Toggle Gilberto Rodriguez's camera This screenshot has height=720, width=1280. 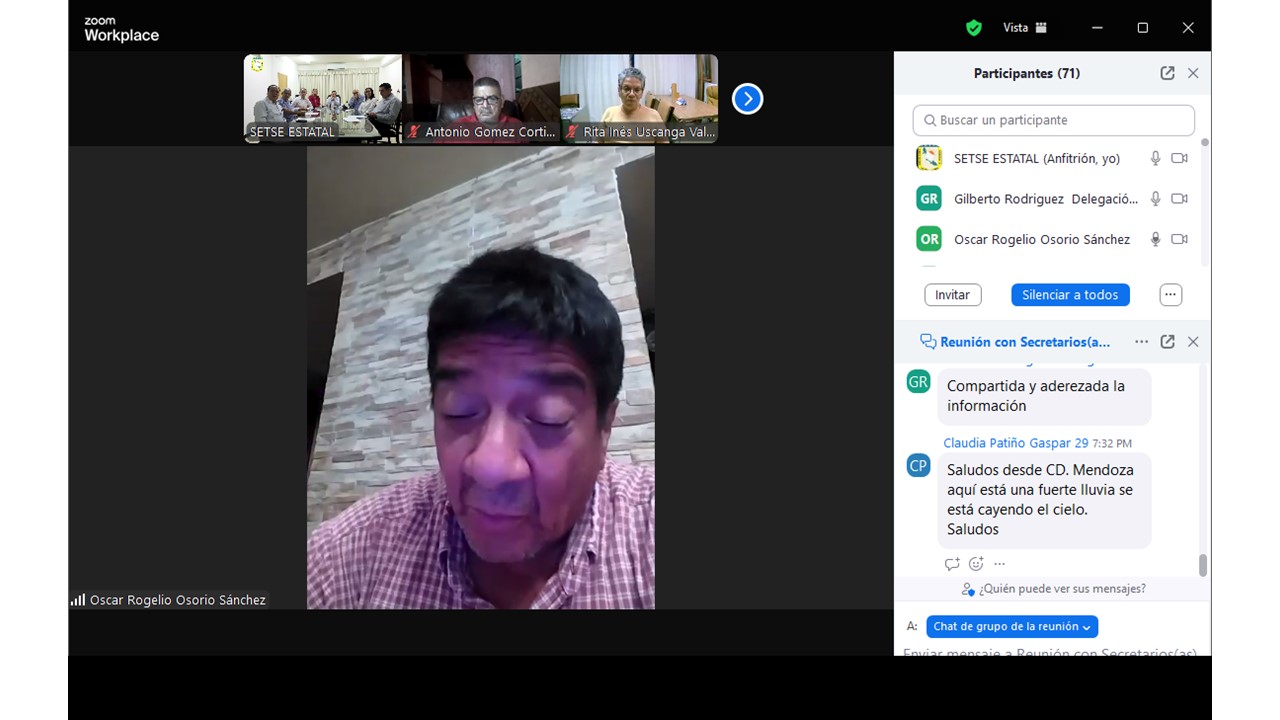[1179, 199]
